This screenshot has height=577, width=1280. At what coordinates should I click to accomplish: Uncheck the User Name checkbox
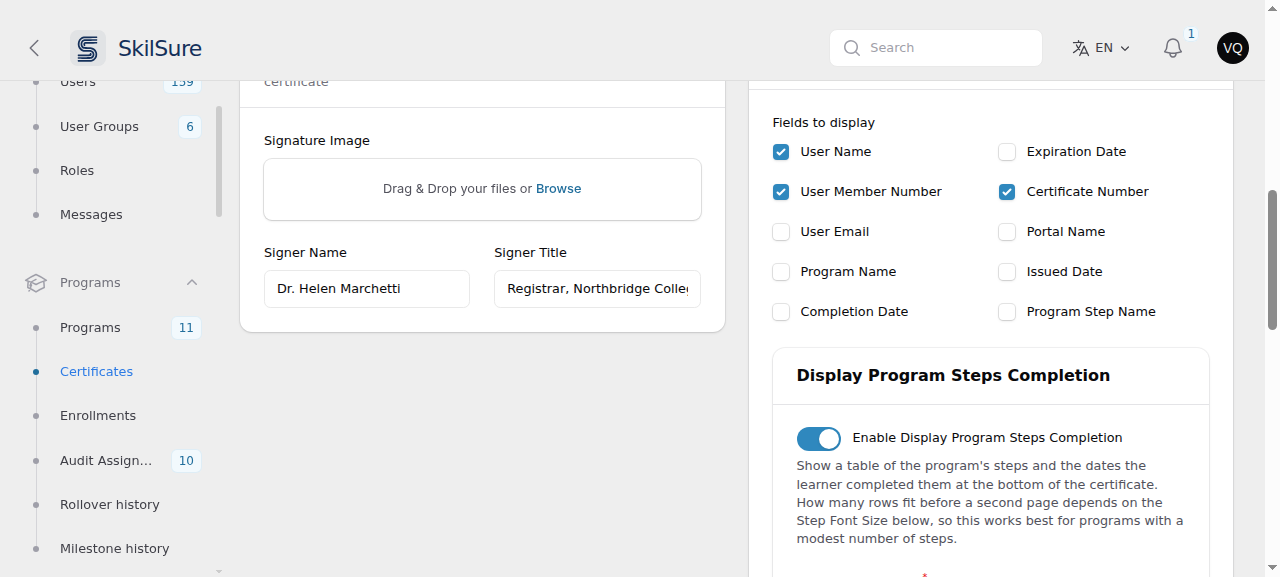coord(781,152)
